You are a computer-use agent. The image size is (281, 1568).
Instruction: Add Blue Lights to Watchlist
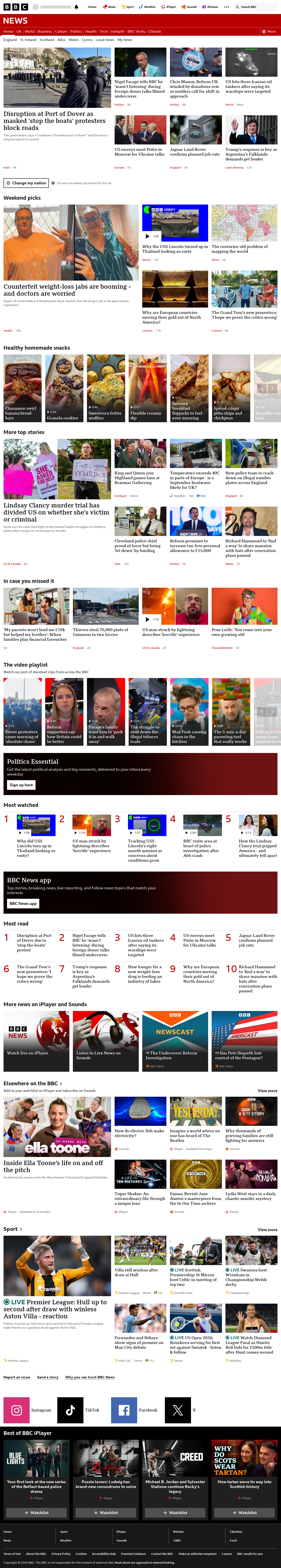pos(37,1512)
